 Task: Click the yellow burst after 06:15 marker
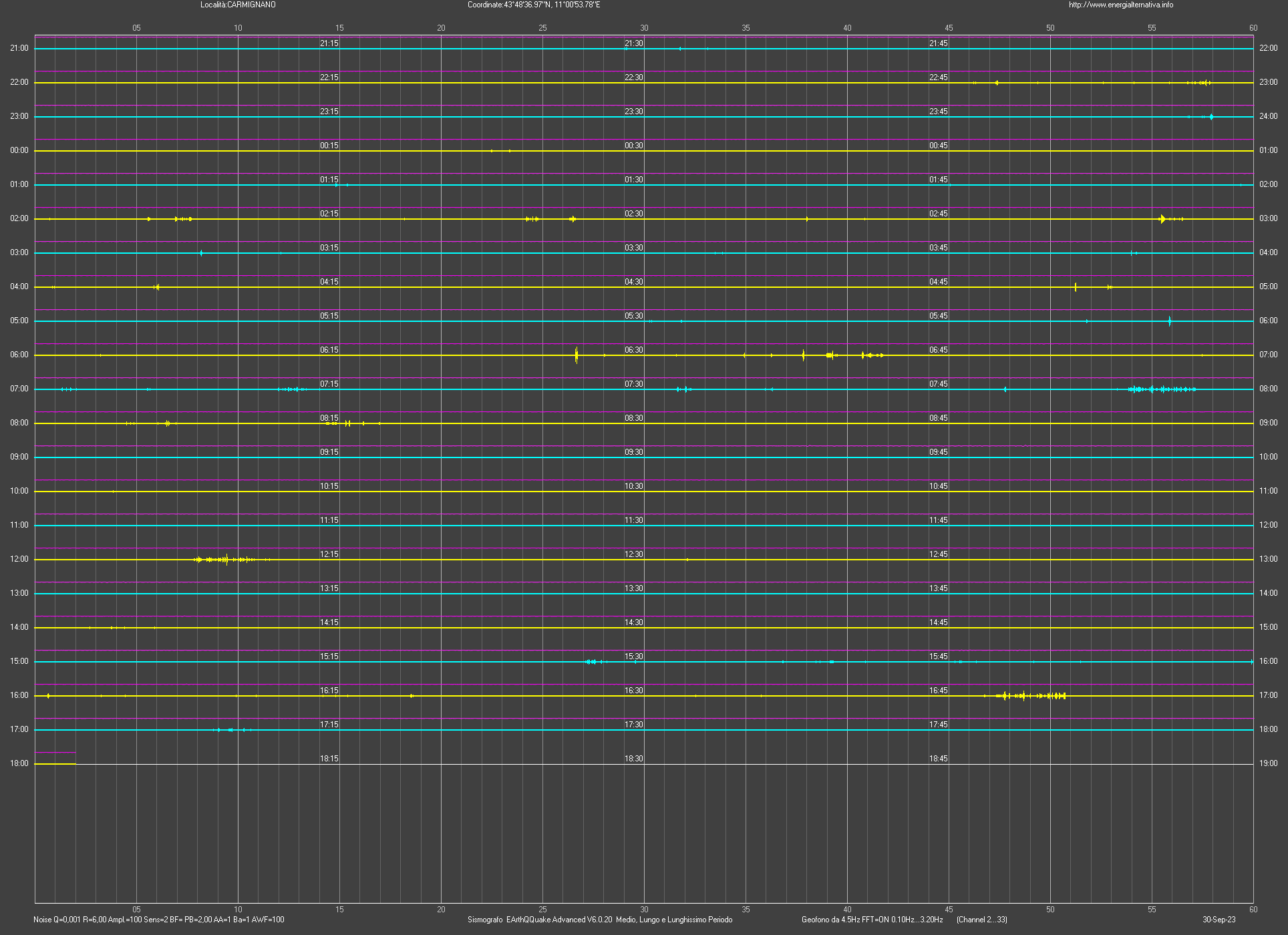pos(577,355)
